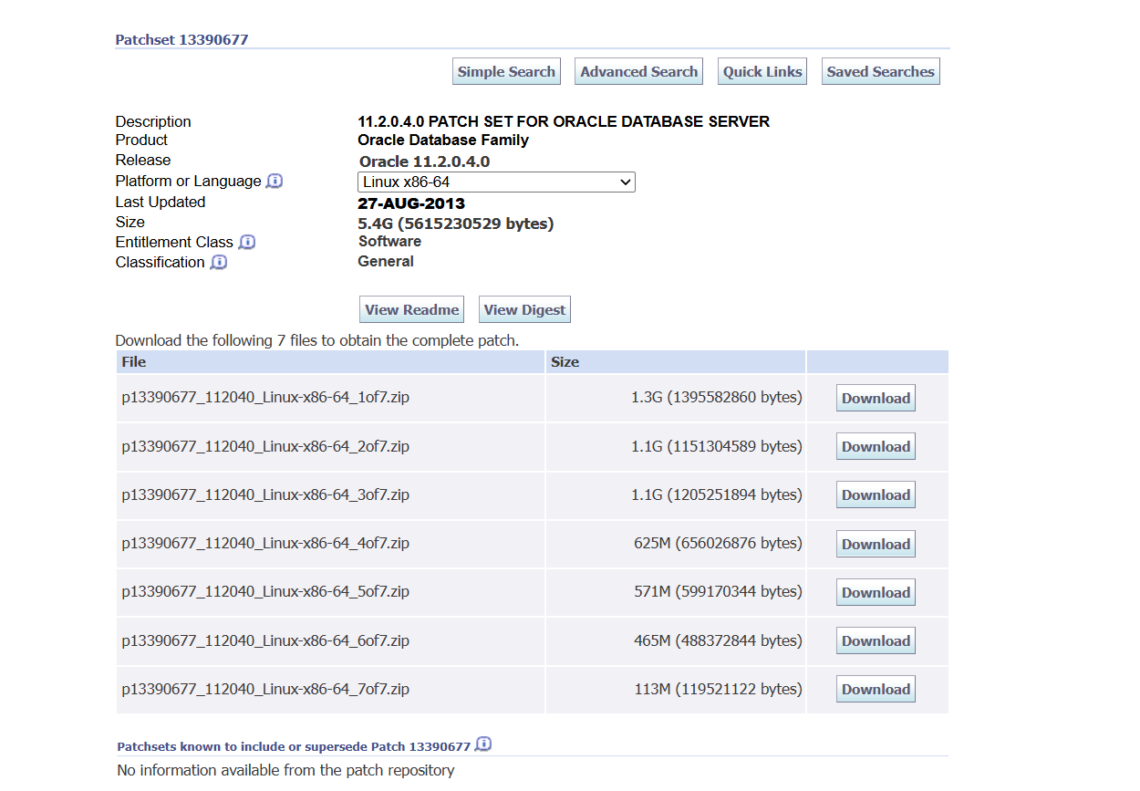Click Download the following 7 files sentence
Screen dimensions: 1140x791
pos(317,341)
